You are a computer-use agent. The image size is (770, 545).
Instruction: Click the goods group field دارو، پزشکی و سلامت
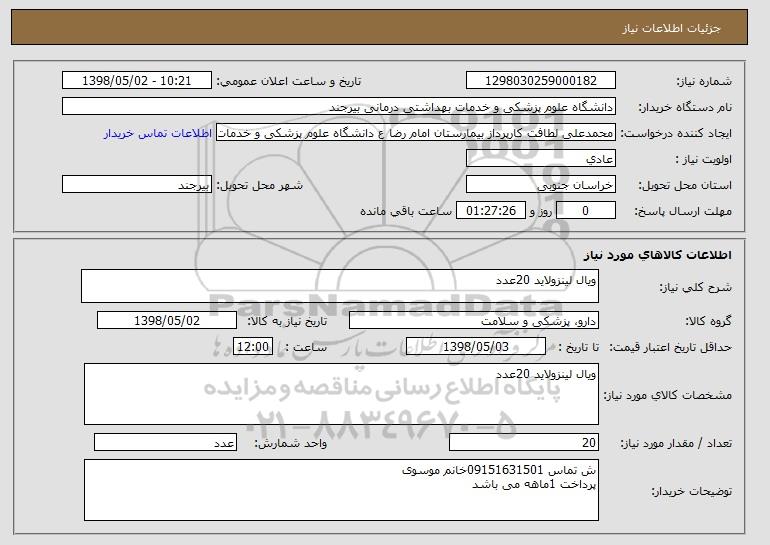pyautogui.click(x=474, y=321)
